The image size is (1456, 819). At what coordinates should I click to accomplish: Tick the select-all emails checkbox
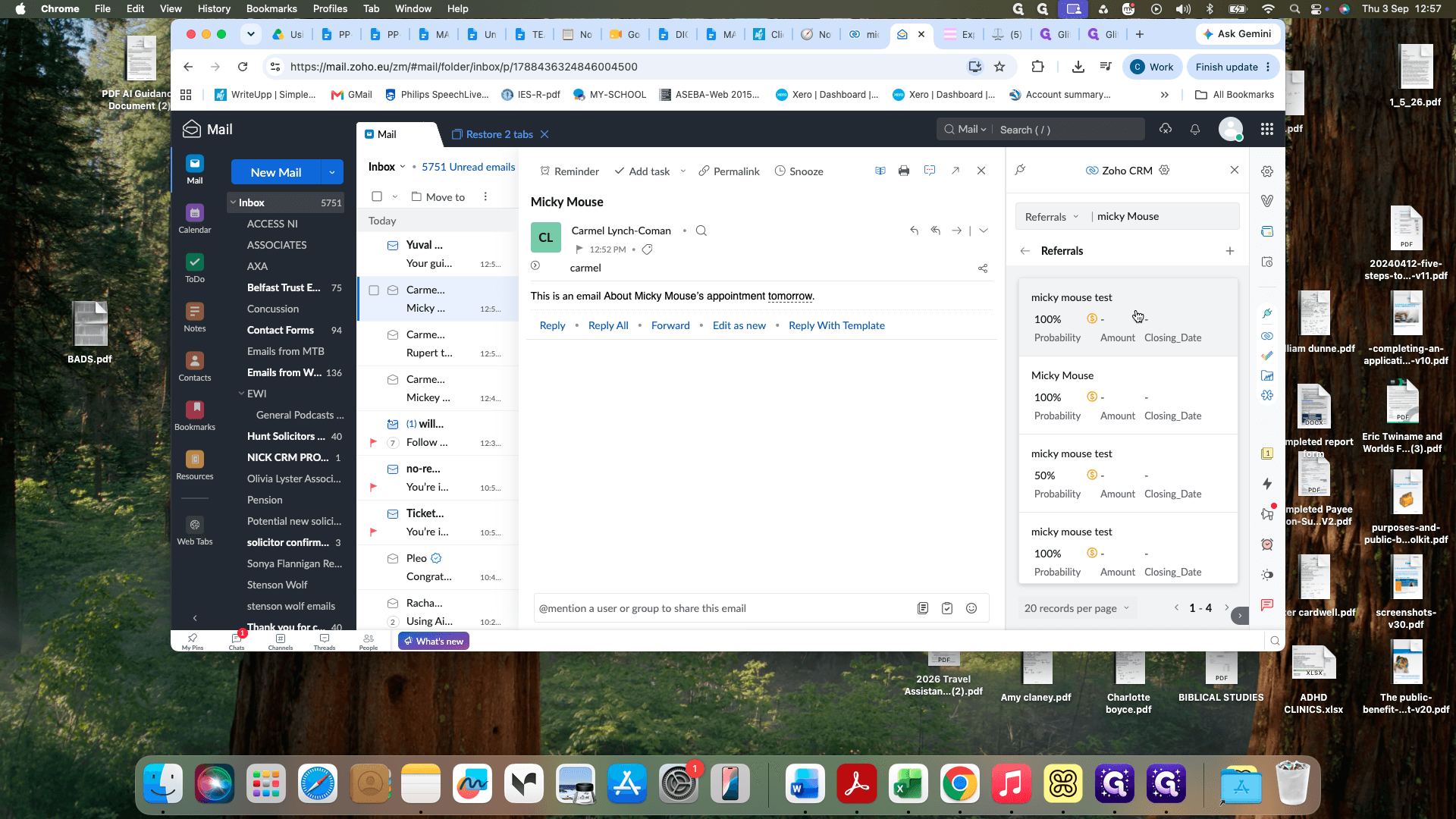(377, 197)
